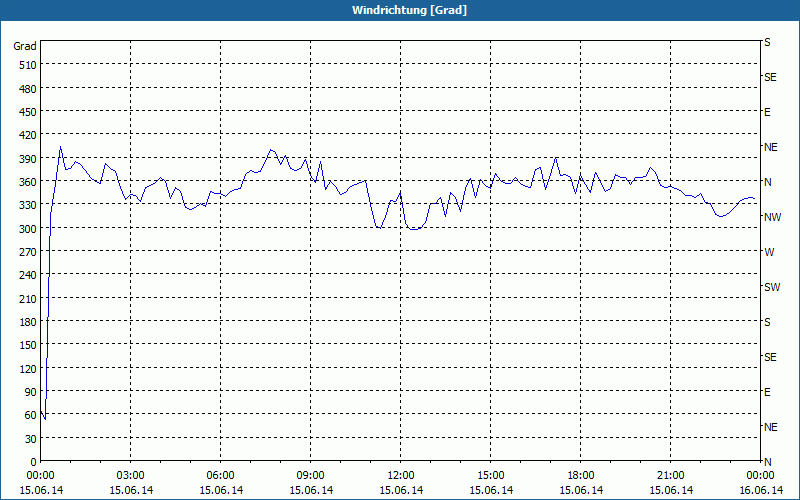This screenshot has height=500, width=800.
Task: Select the "09:00" time label
Action: (311, 476)
